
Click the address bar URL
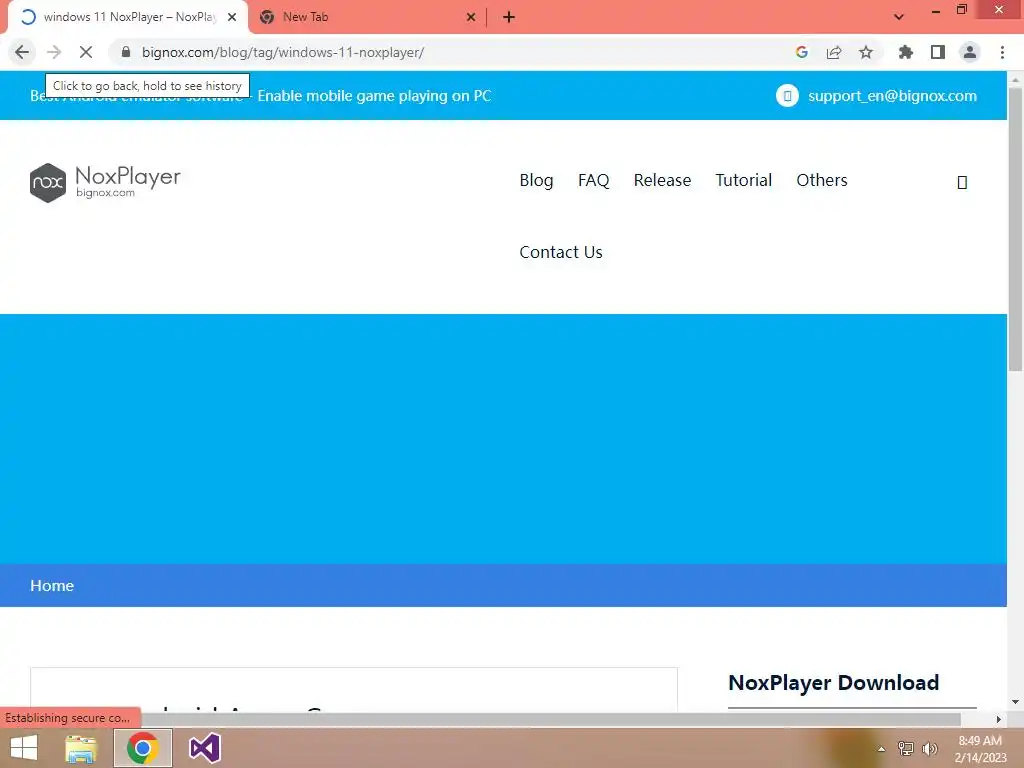coord(283,52)
